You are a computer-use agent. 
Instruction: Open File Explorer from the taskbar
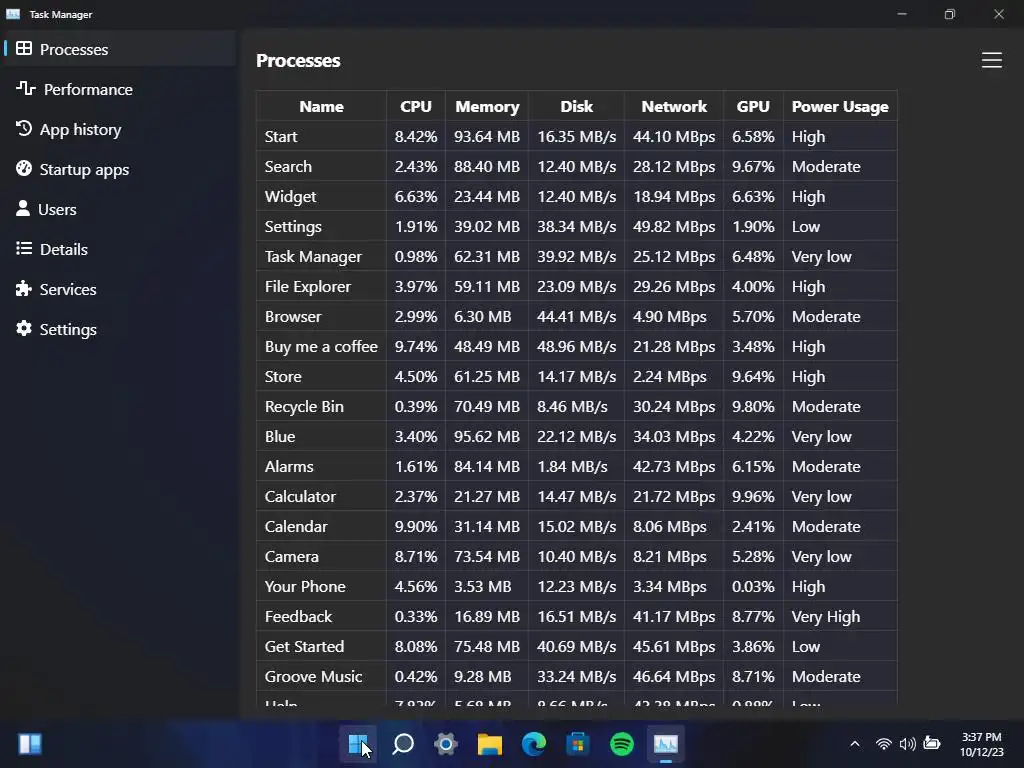click(x=490, y=744)
